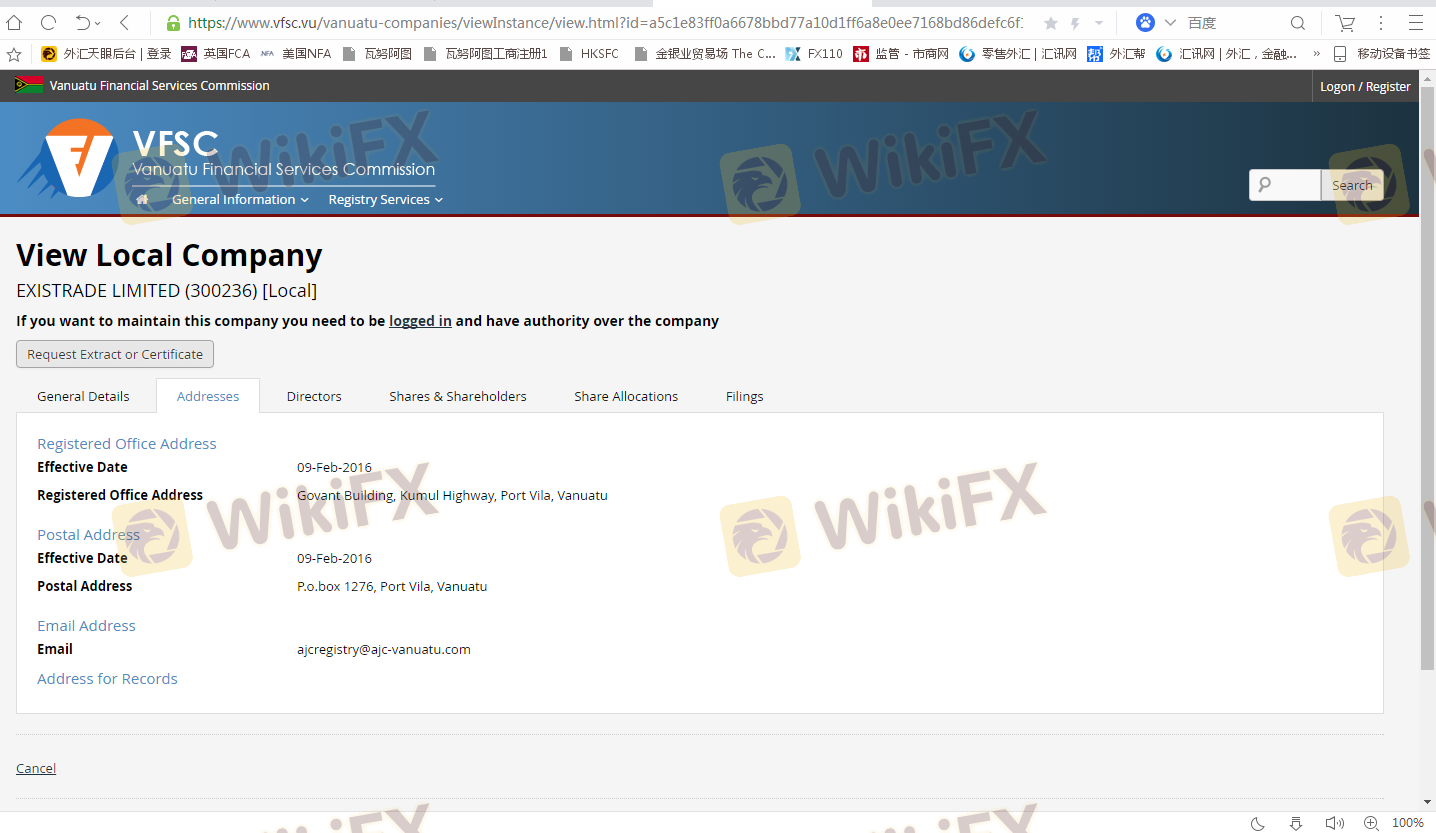
Task: Click the bookmarks bar star icon
Action: click(14, 54)
